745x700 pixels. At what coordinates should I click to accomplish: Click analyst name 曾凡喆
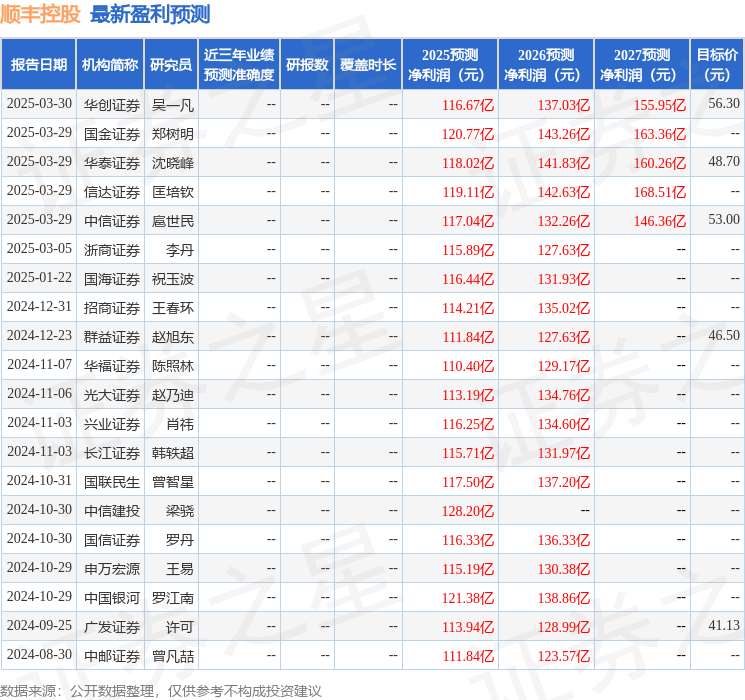pos(172,655)
